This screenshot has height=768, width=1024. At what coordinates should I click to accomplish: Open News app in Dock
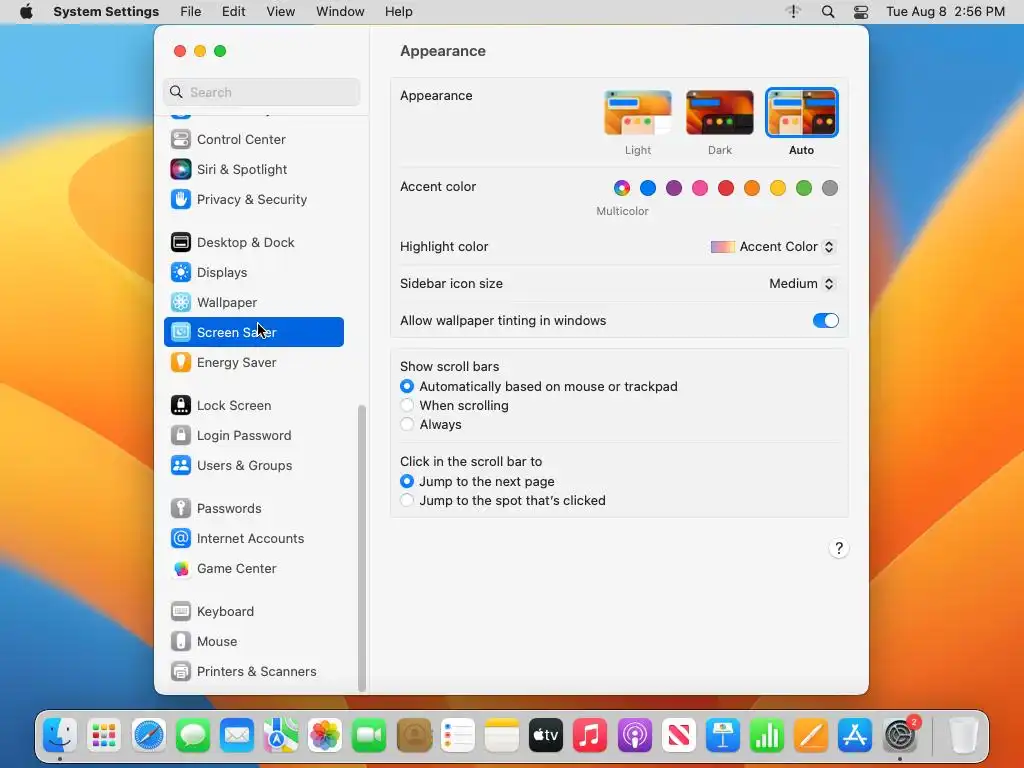pos(679,735)
